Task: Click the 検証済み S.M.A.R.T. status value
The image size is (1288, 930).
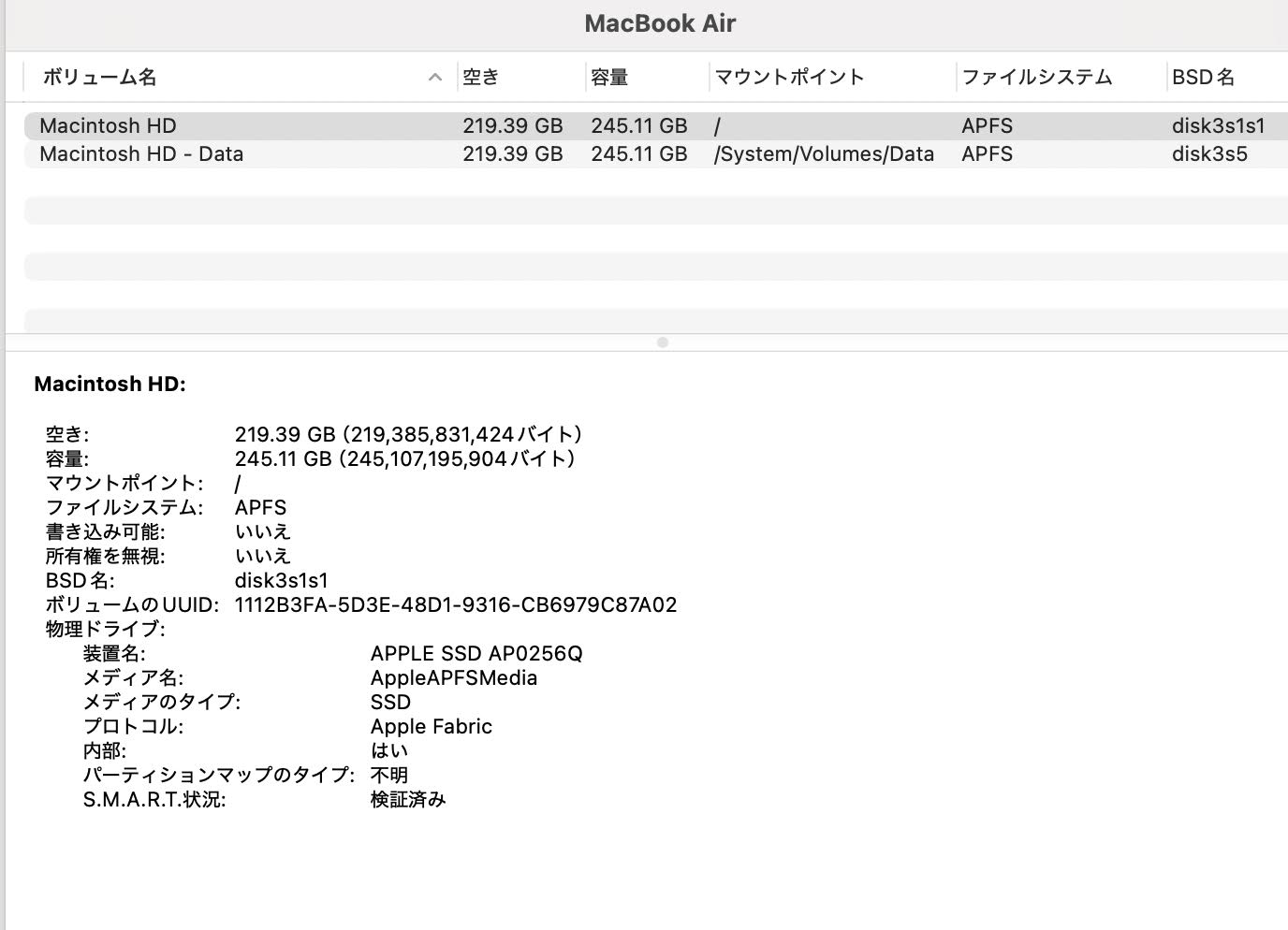Action: tap(409, 799)
